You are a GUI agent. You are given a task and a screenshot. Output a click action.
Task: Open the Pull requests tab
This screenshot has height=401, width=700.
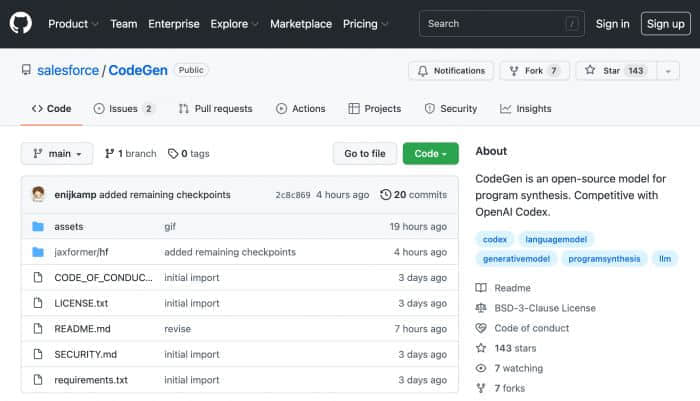coord(216,109)
